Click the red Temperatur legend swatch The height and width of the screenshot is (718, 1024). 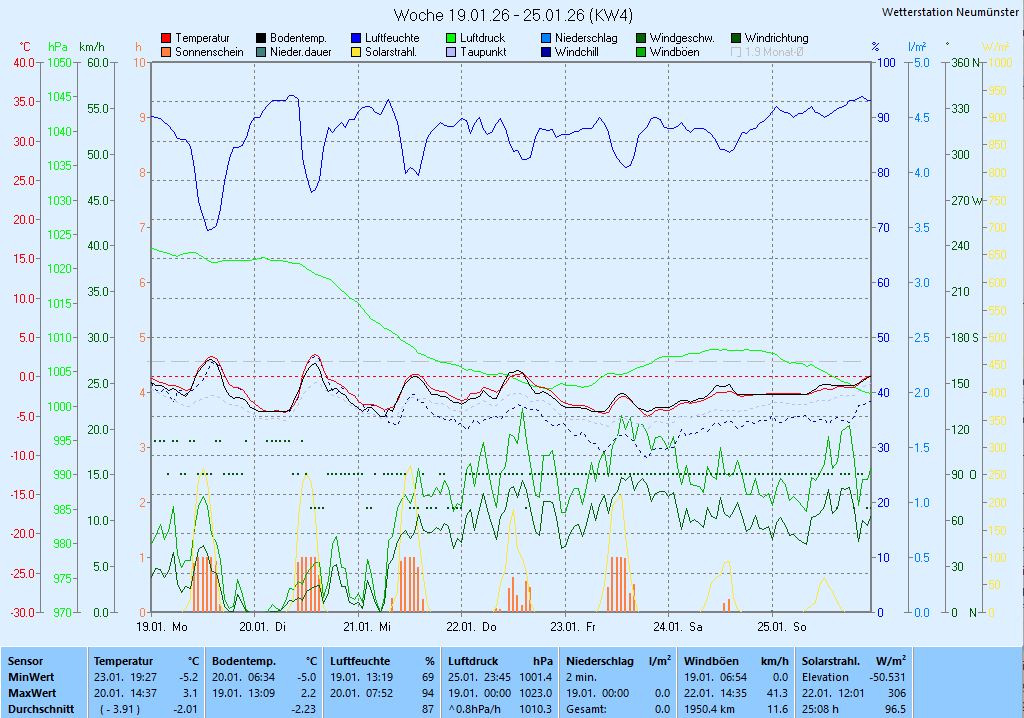166,38
